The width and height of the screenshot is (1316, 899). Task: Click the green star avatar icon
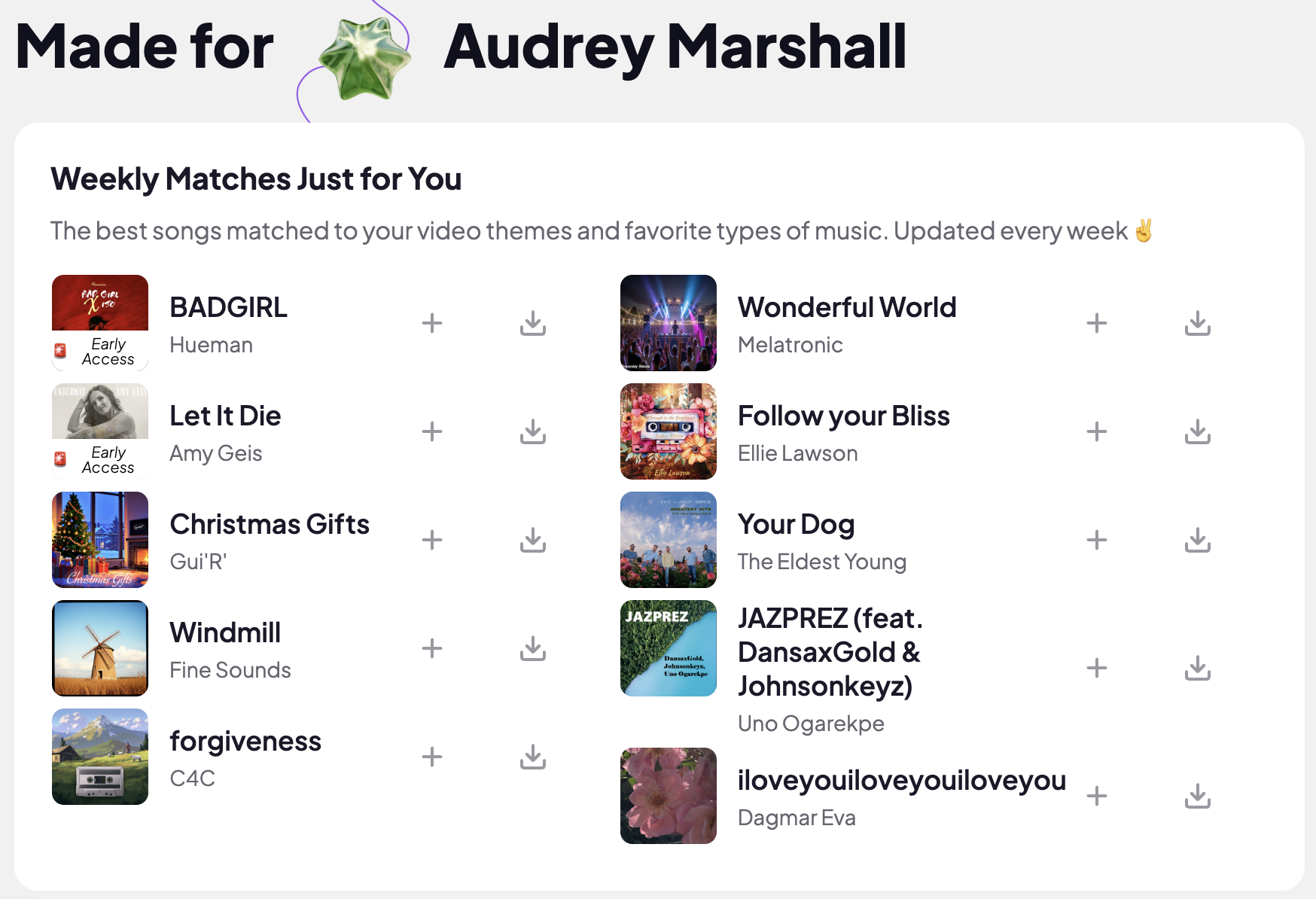coord(365,59)
